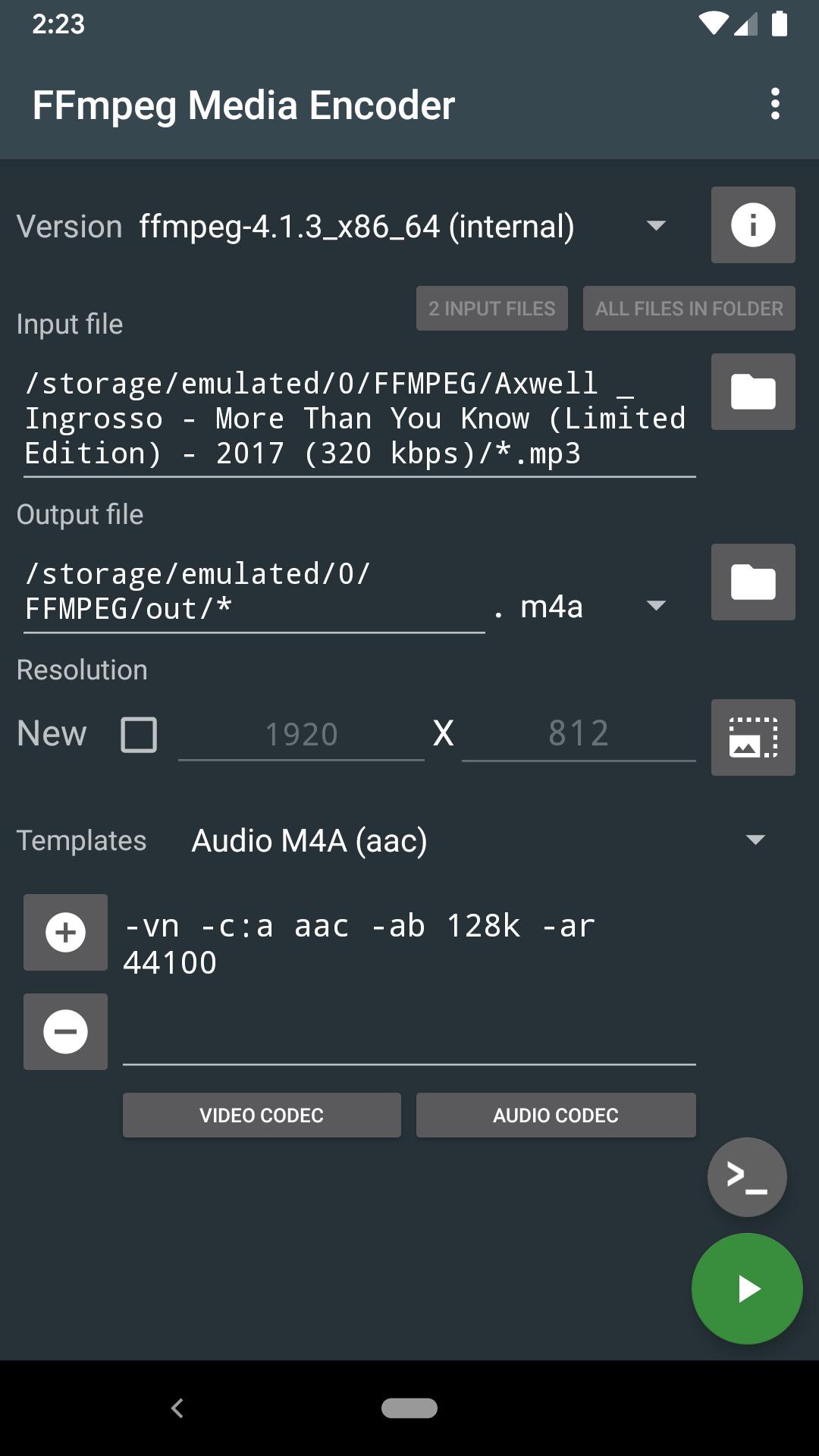
Task: Browse for output file folder
Action: pos(752,582)
